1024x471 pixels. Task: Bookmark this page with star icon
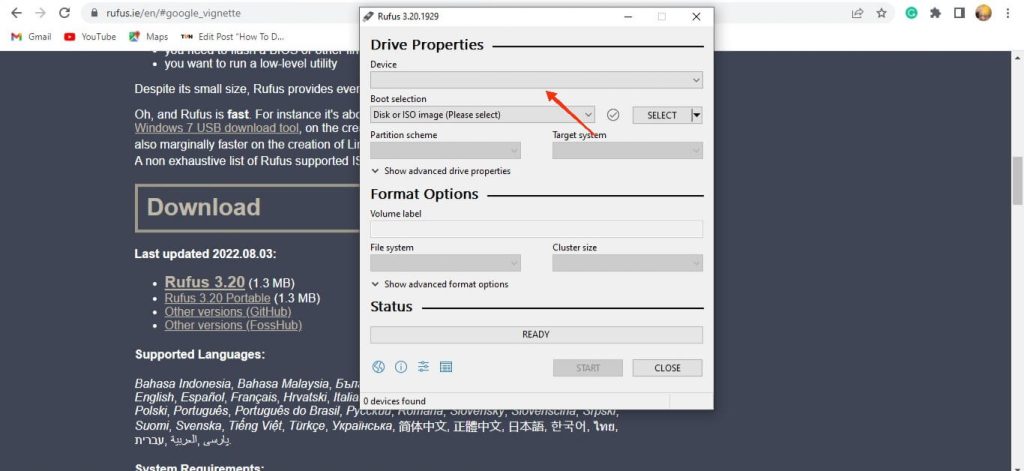point(882,13)
